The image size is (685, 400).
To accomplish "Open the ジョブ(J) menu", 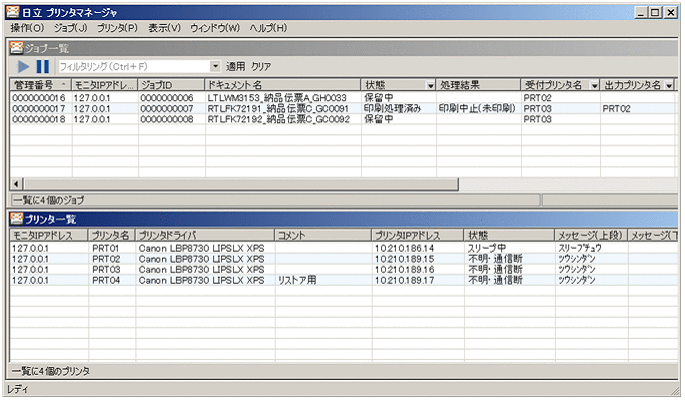I will pos(70,28).
